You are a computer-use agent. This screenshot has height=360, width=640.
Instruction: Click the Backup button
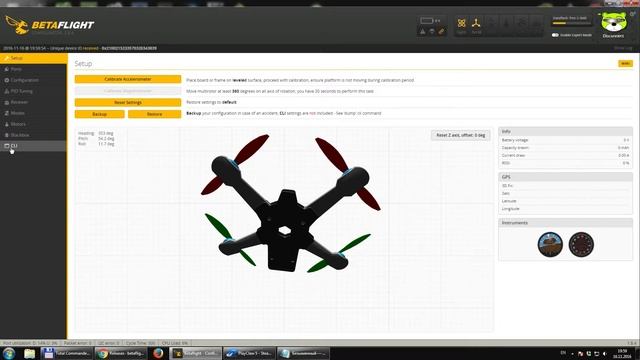click(x=100, y=114)
